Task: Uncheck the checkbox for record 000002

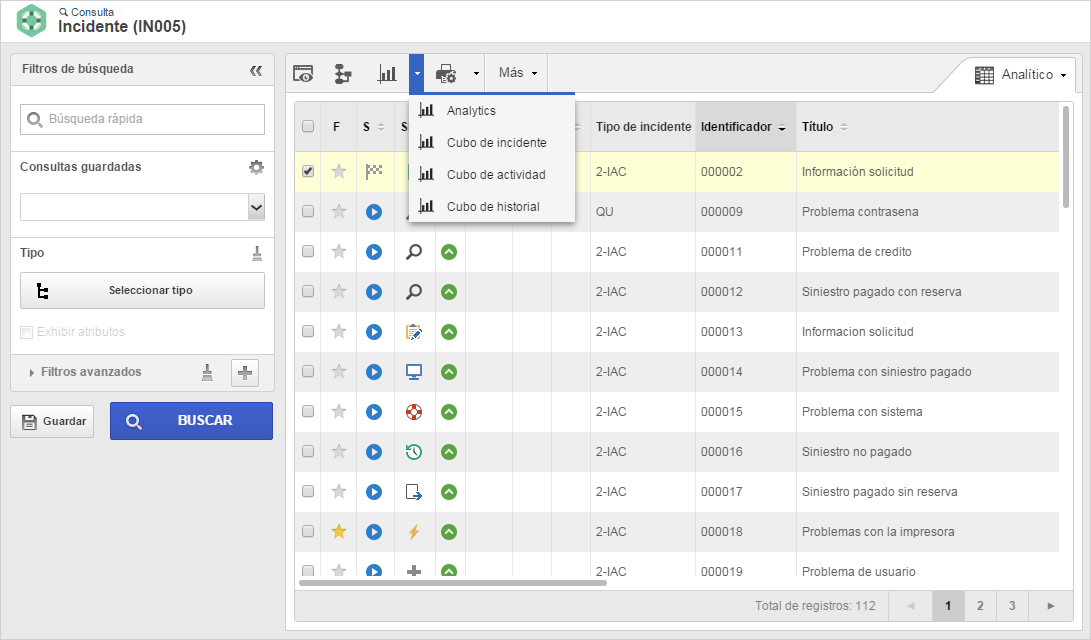Action: point(308,171)
